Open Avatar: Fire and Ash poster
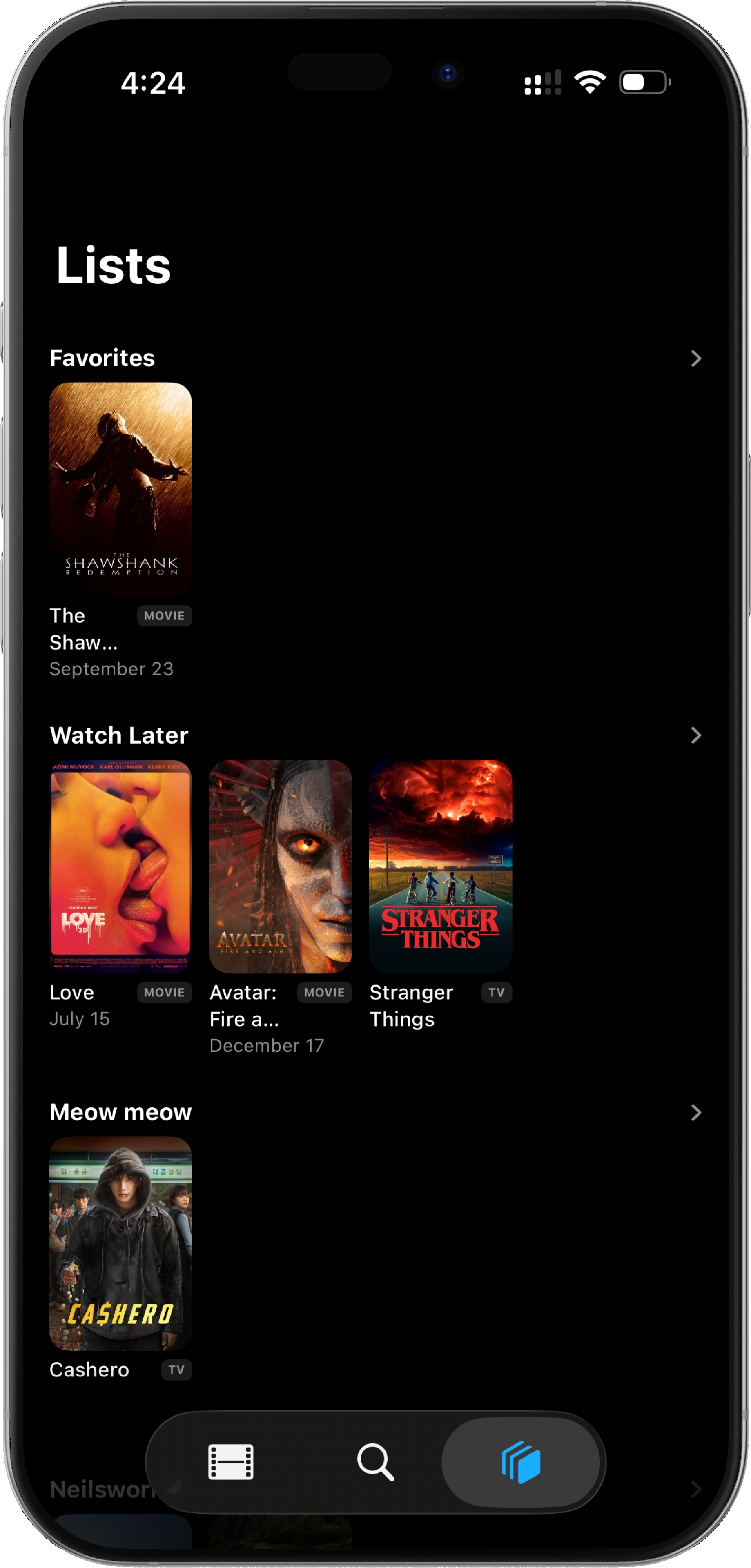The image size is (751, 1568). tap(281, 866)
